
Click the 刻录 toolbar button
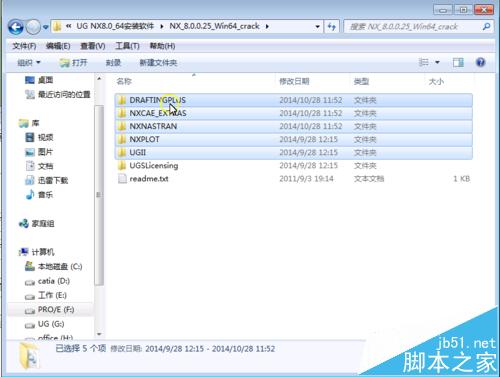coord(113,63)
